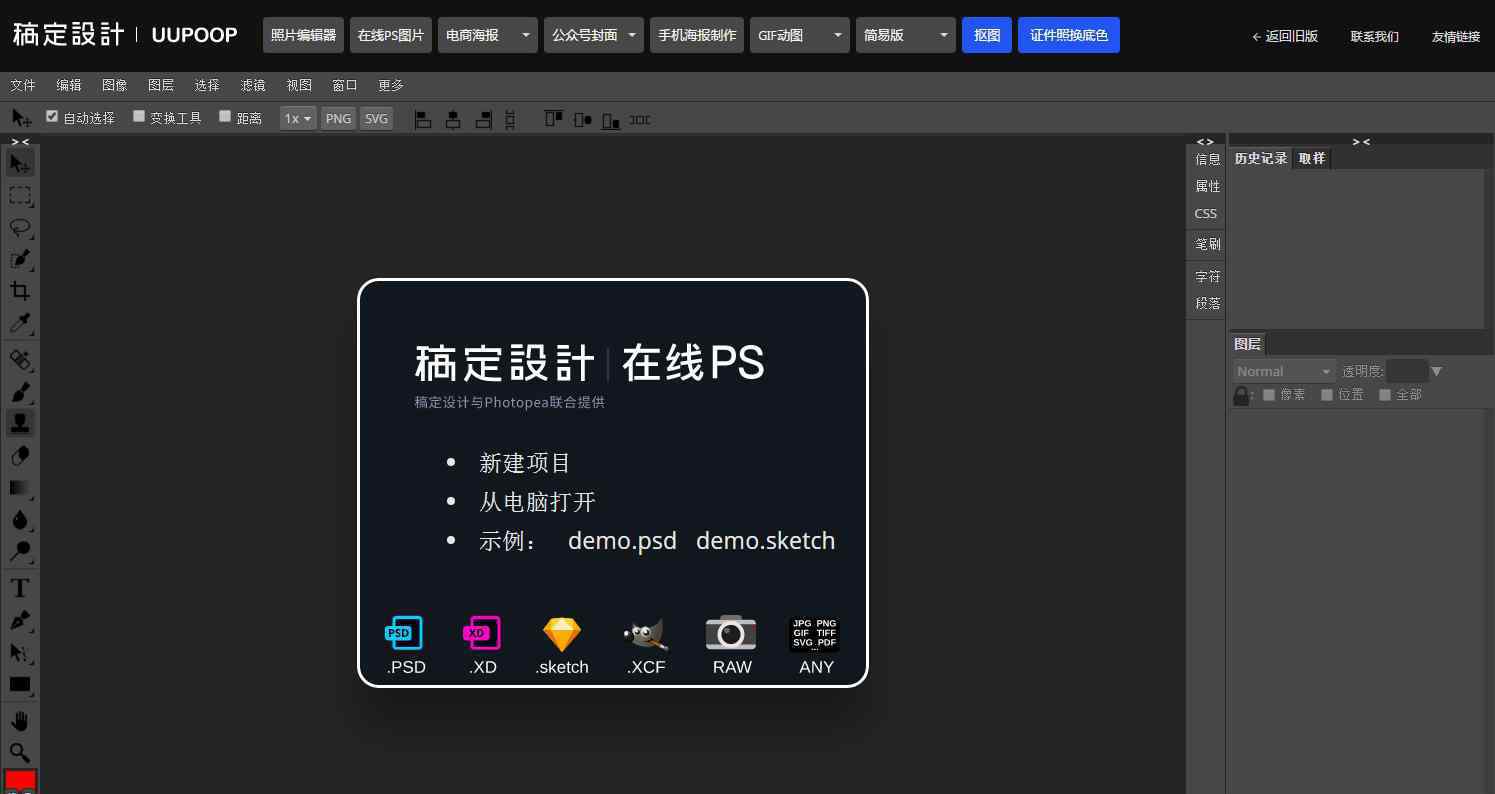Collapse the left toolbar with arrows
Screen dimensions: 1495x794
pyautogui.click(x=20, y=142)
